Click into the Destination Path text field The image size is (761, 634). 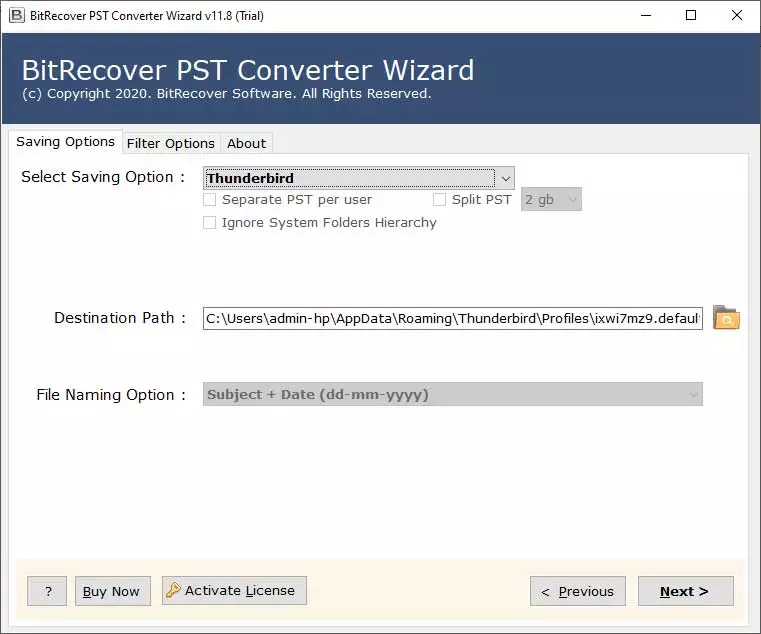coord(452,318)
